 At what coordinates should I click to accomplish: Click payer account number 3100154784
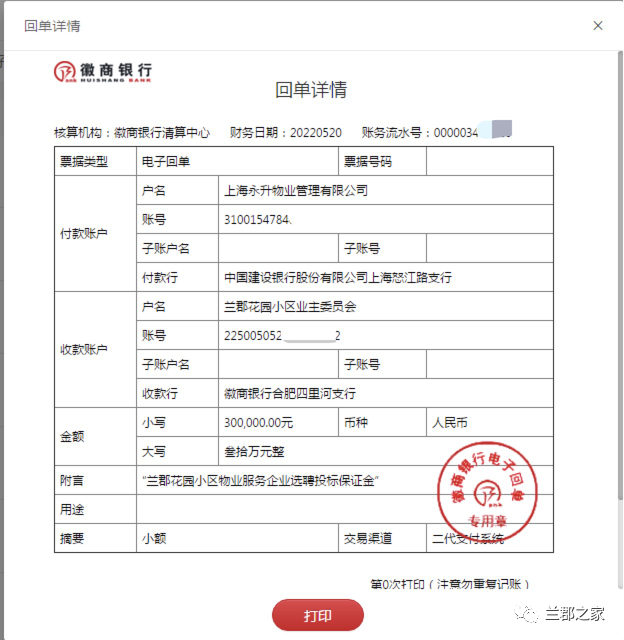point(258,220)
